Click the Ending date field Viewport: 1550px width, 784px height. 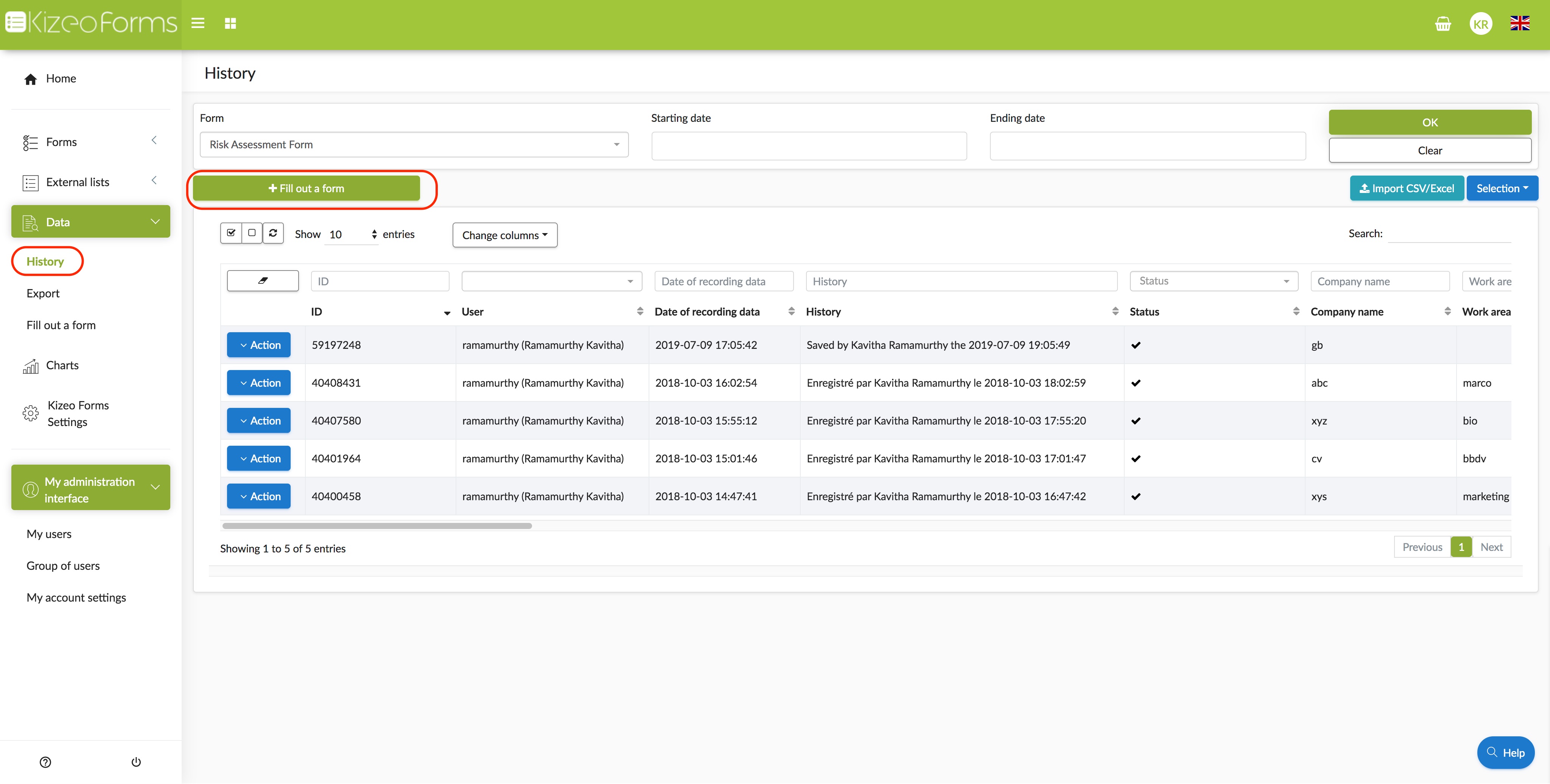(x=1147, y=146)
